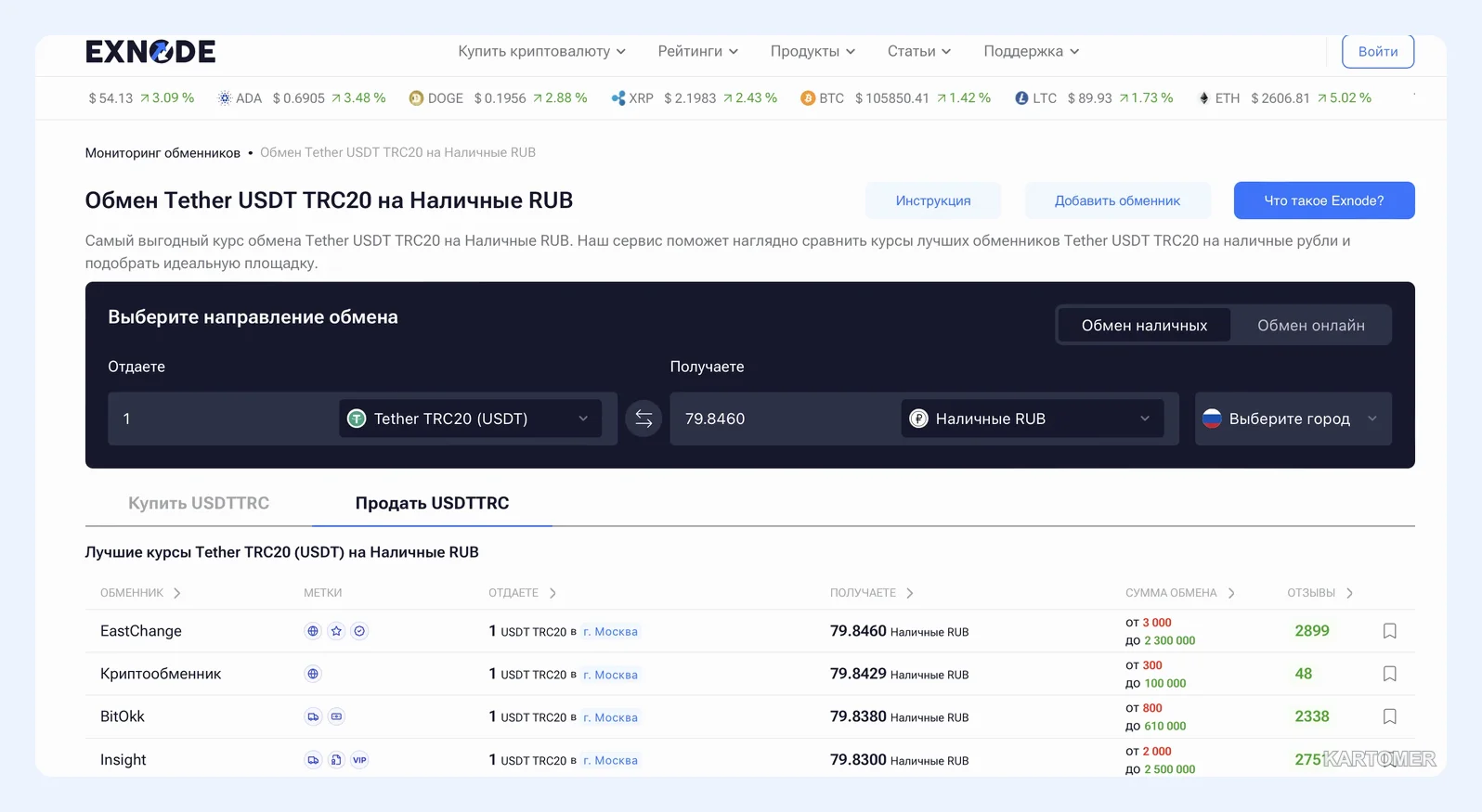Click the BTC coin ticker icon

[x=808, y=98]
